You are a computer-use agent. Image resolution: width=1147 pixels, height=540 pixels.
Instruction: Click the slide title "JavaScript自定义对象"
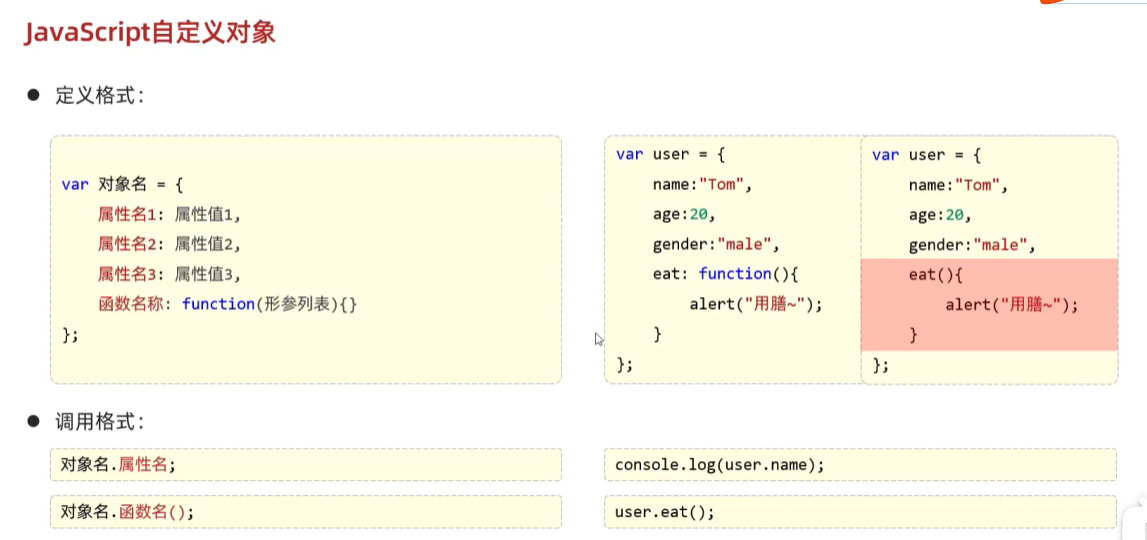[149, 33]
